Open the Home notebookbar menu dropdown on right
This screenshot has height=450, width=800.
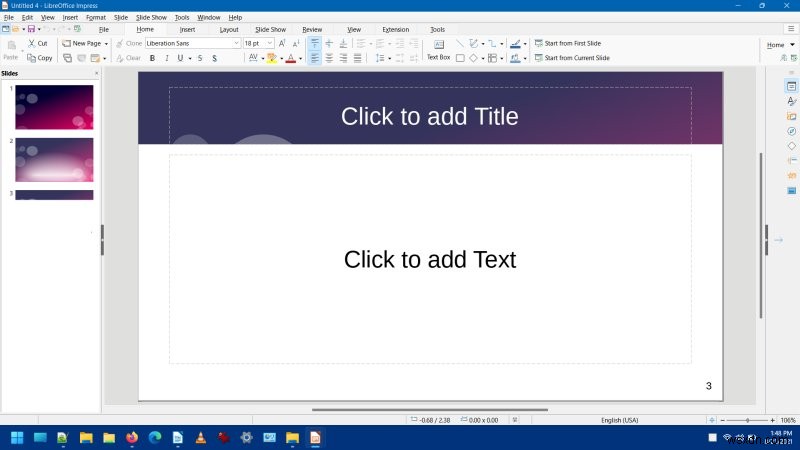pos(781,45)
